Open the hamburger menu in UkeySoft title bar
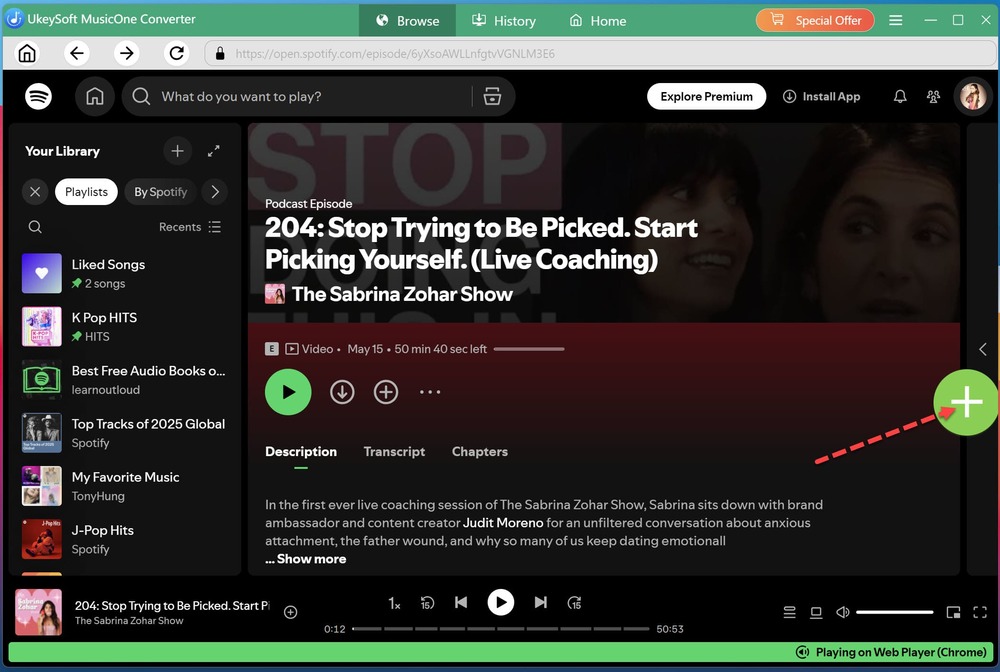 [895, 20]
